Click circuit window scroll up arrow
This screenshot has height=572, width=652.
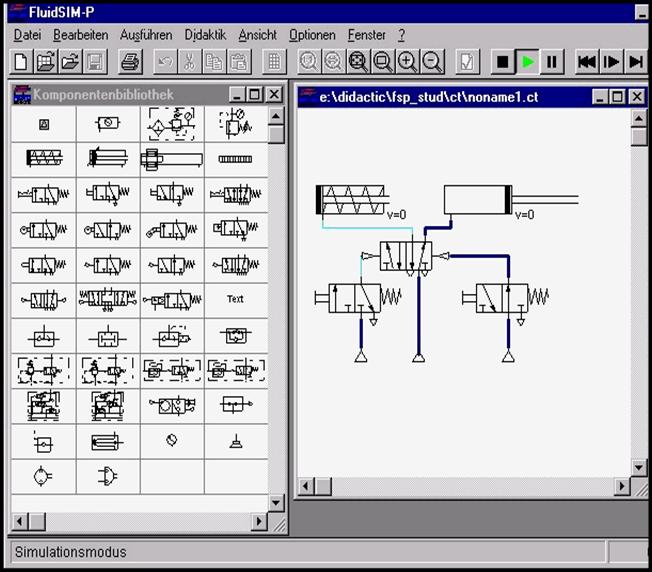(639, 118)
